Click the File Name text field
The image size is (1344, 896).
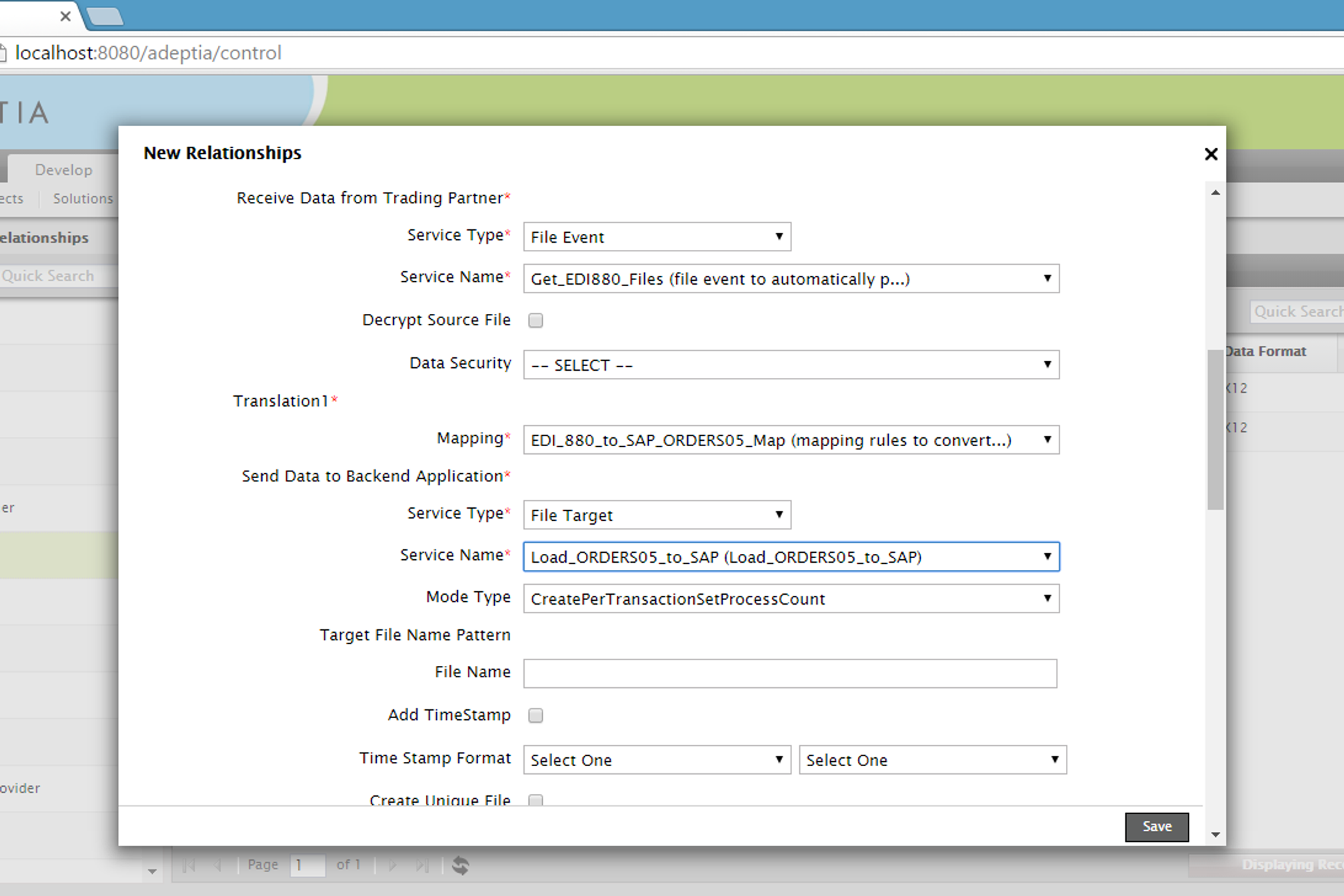[x=789, y=673]
